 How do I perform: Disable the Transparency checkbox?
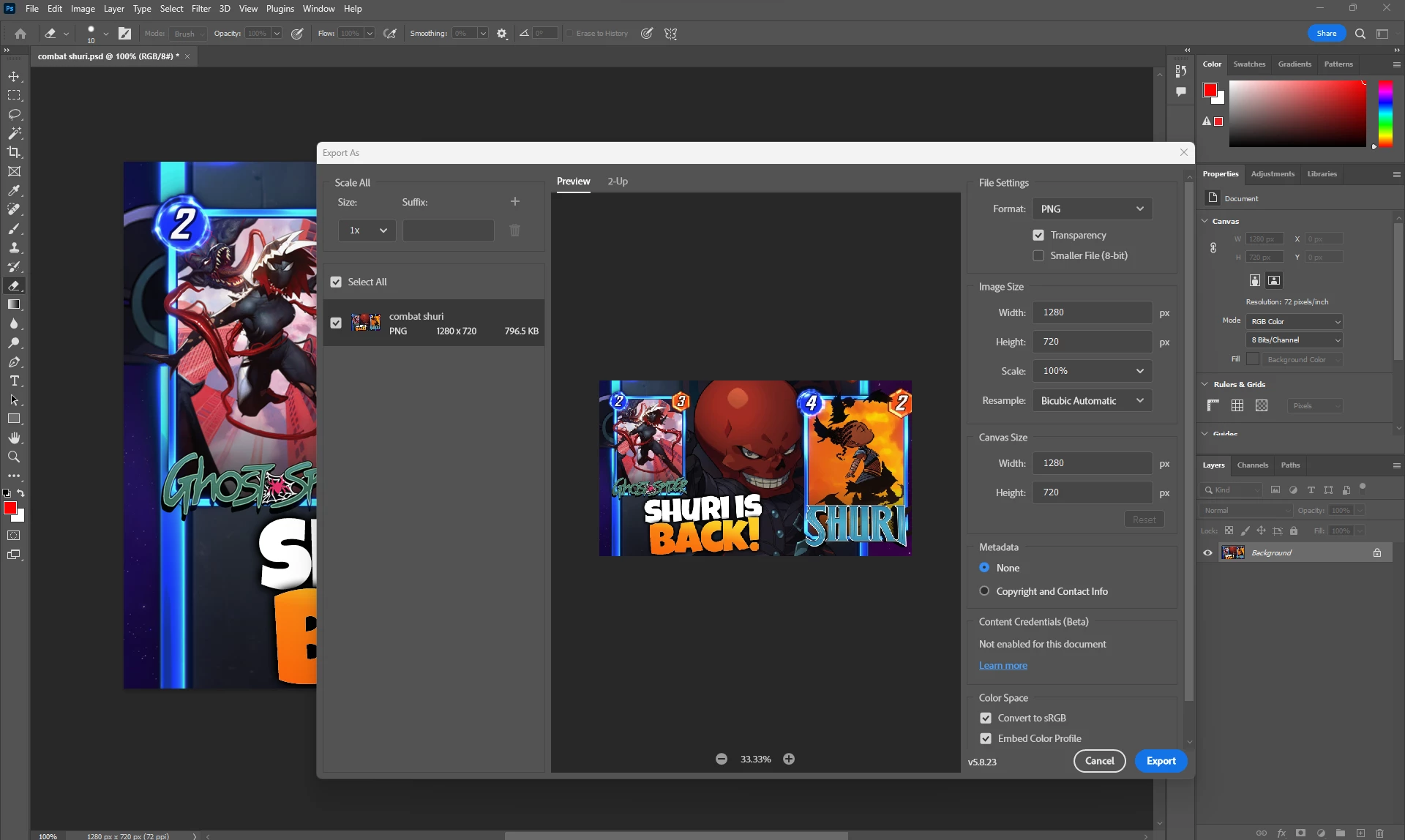pyautogui.click(x=1038, y=235)
